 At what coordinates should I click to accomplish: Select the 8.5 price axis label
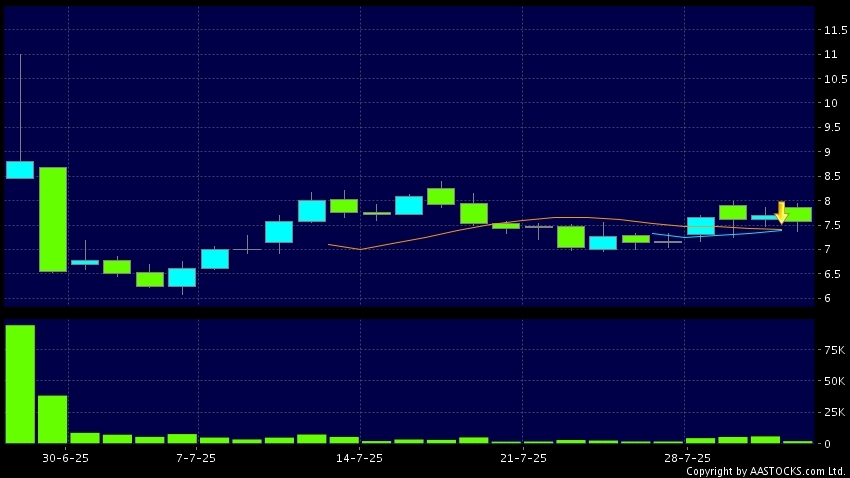click(832, 177)
